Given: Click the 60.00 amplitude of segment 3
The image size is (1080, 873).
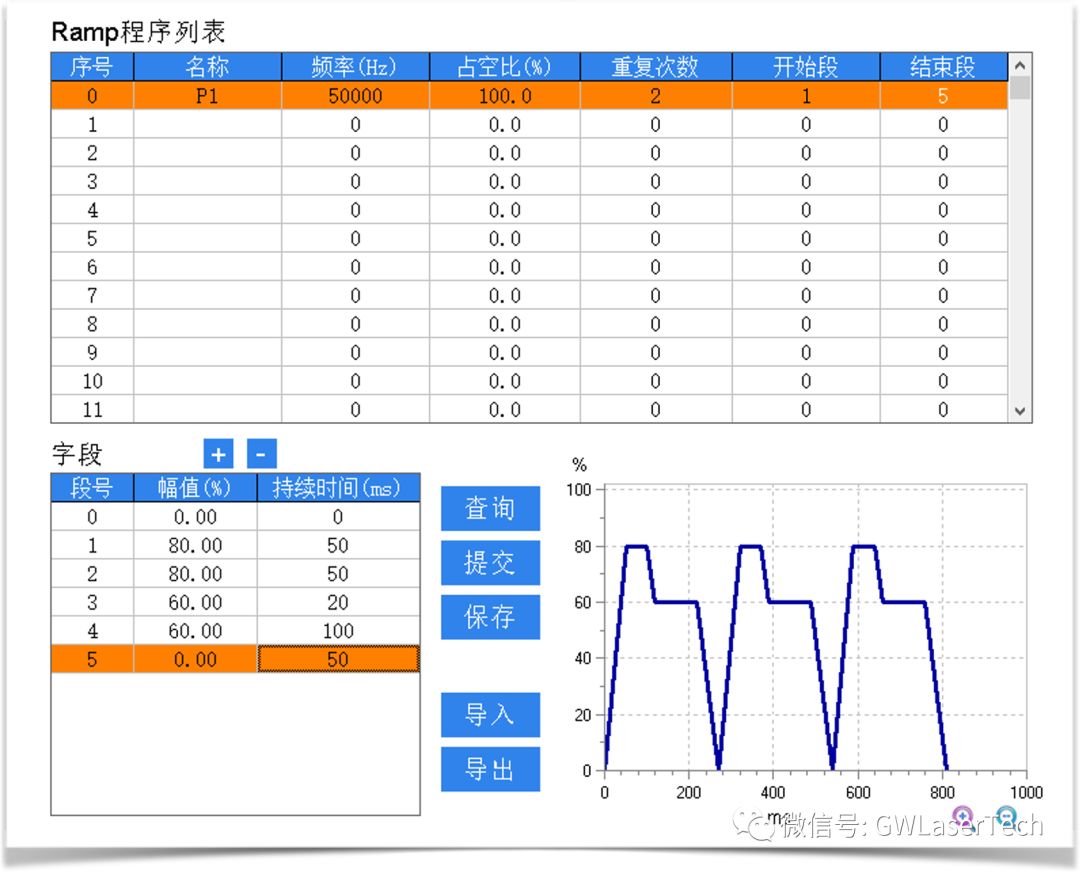Looking at the screenshot, I should tap(195, 603).
